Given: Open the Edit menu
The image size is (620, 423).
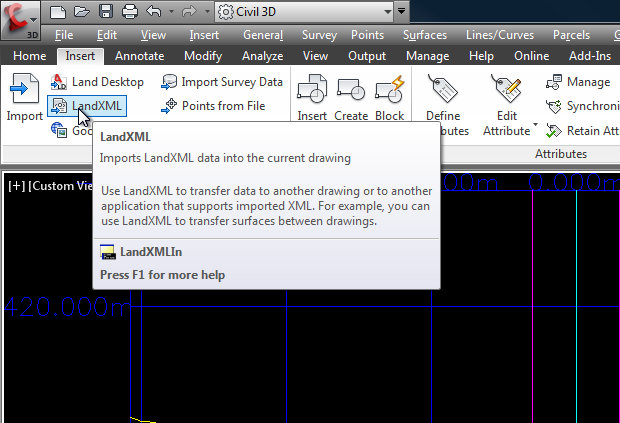Looking at the screenshot, I should pyautogui.click(x=107, y=35).
